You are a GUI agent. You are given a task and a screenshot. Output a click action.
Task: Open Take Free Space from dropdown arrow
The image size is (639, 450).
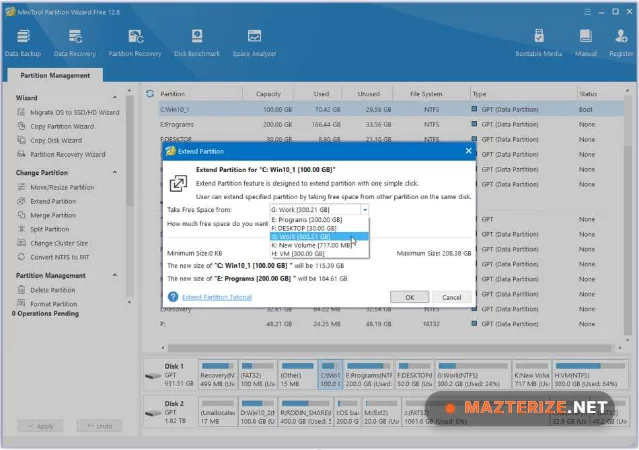[365, 210]
